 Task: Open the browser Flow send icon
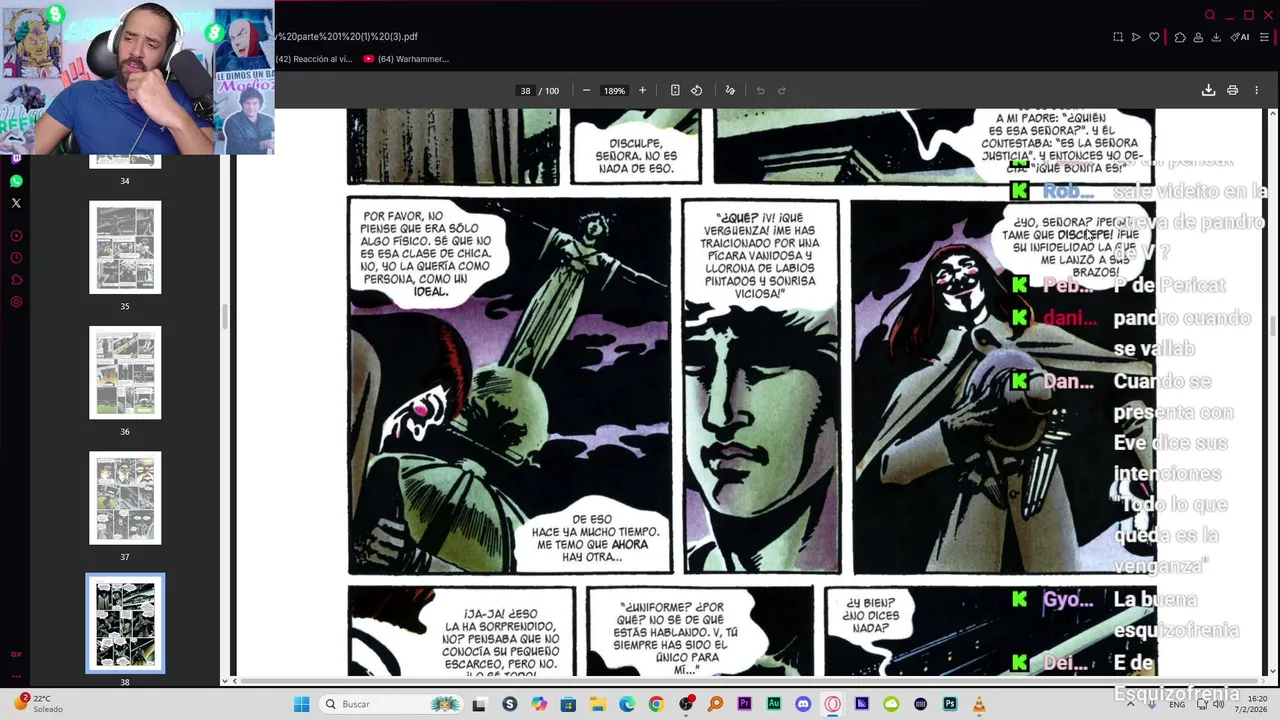pyautogui.click(x=1136, y=37)
